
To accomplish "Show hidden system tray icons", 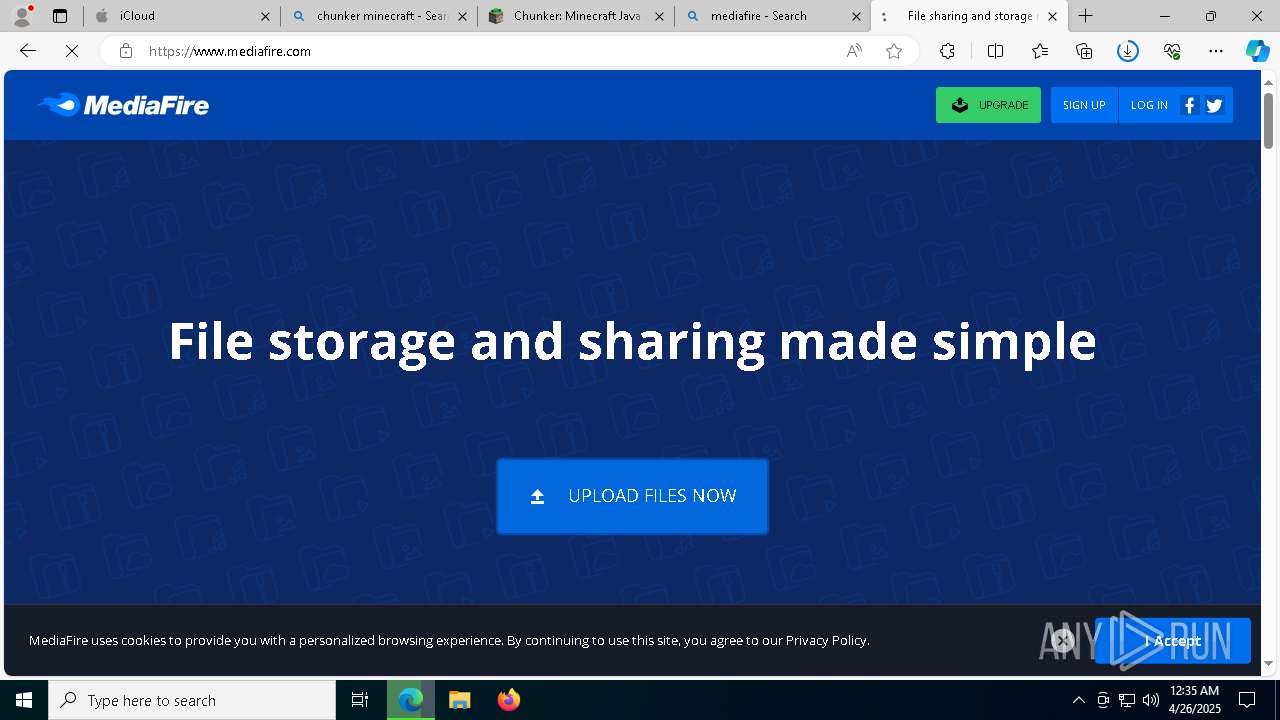I will pyautogui.click(x=1078, y=700).
